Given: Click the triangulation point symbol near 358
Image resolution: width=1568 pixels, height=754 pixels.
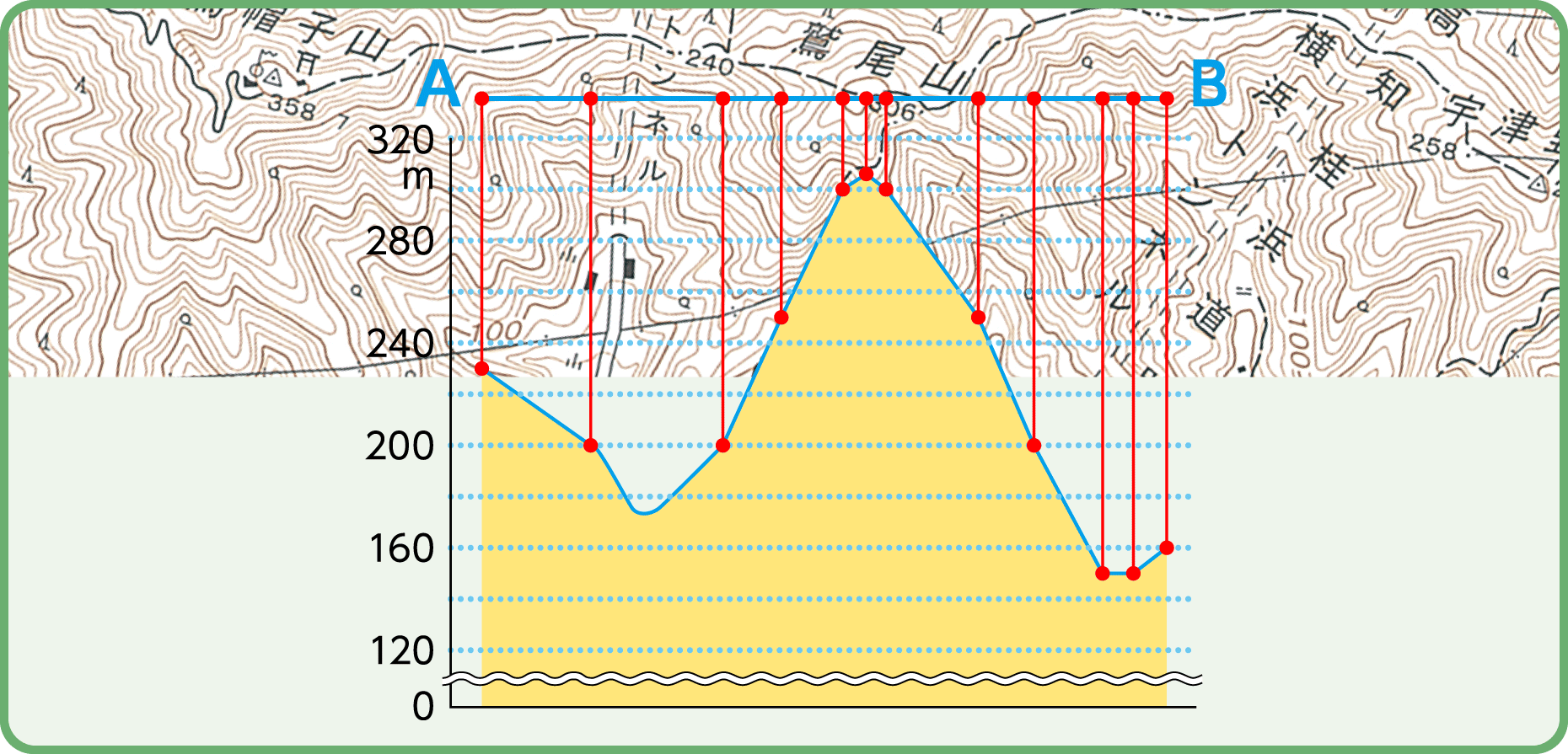Looking at the screenshot, I should [271, 76].
